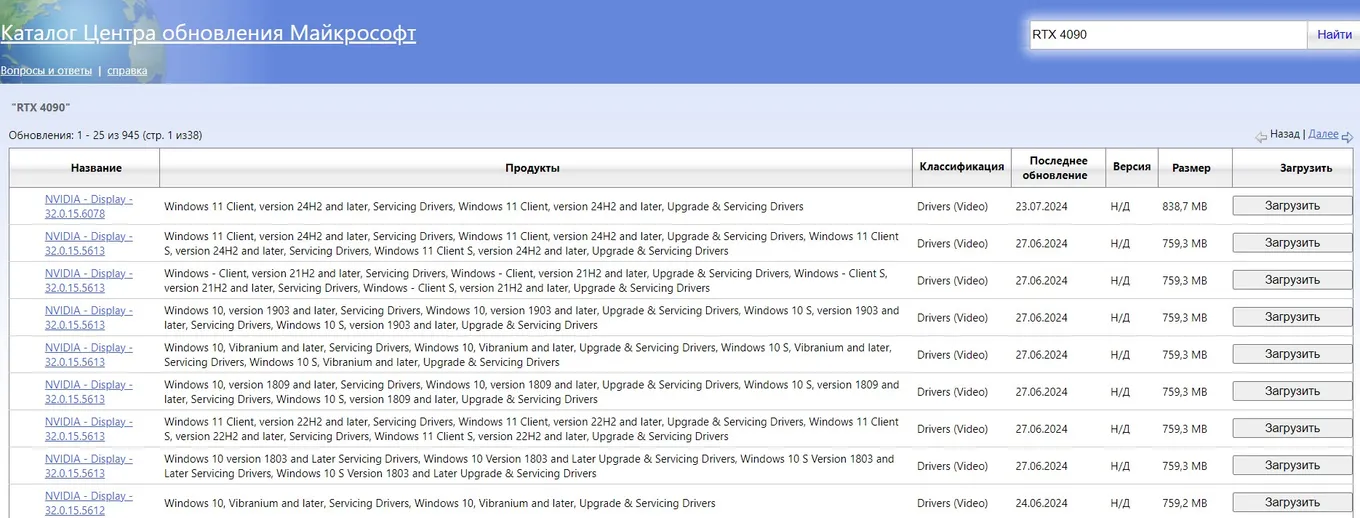Select products text mentioning version 21H2
The width and height of the screenshot is (1360, 518).
tap(526, 280)
